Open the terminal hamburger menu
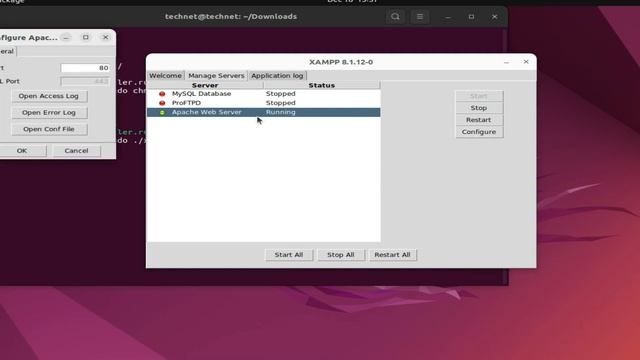 click(420, 17)
